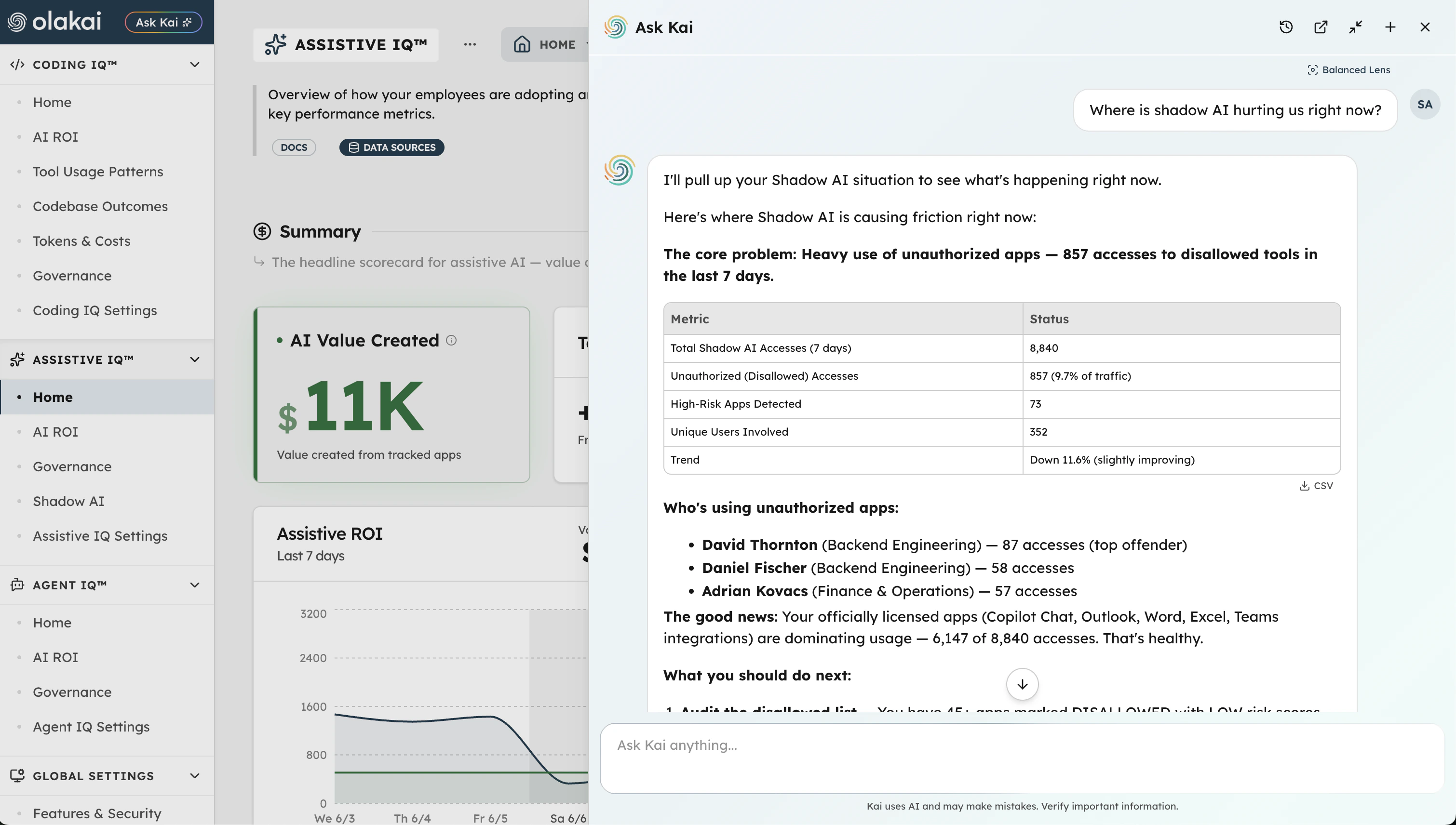
Task: Open the Balanced Lens selector
Action: point(1348,70)
